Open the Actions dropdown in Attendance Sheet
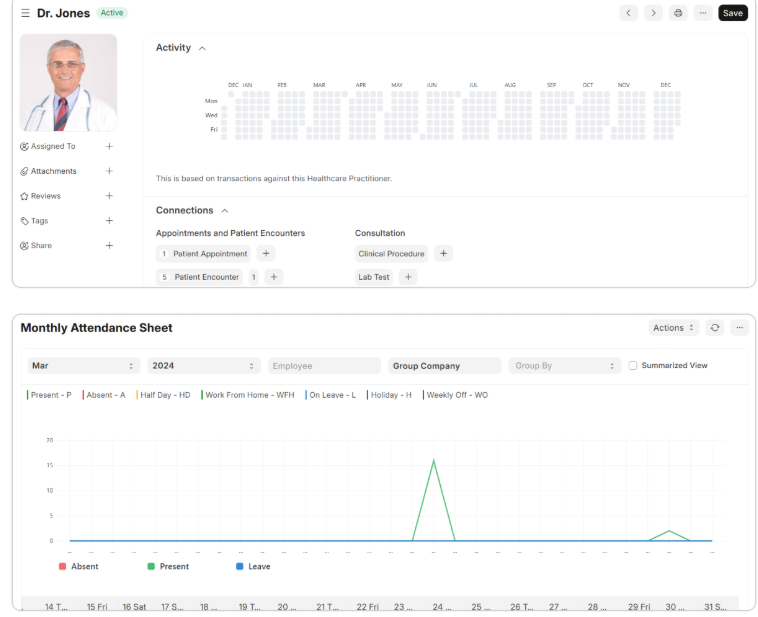The width and height of the screenshot is (758, 617). (673, 327)
